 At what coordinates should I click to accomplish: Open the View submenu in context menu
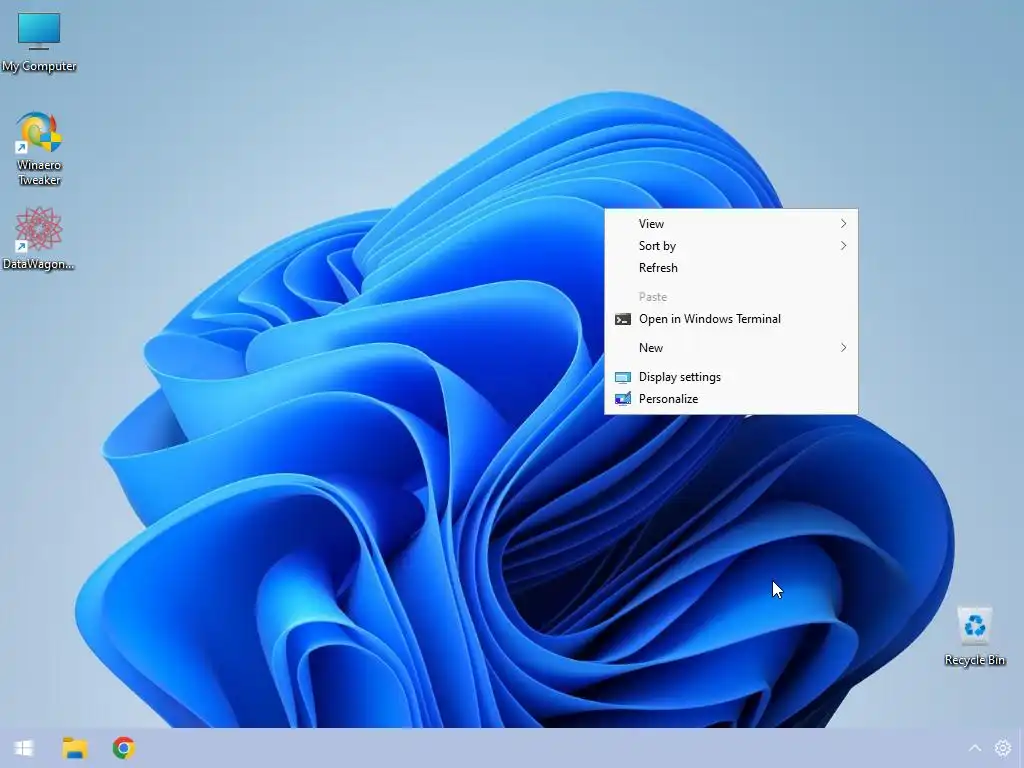pyautogui.click(x=731, y=224)
